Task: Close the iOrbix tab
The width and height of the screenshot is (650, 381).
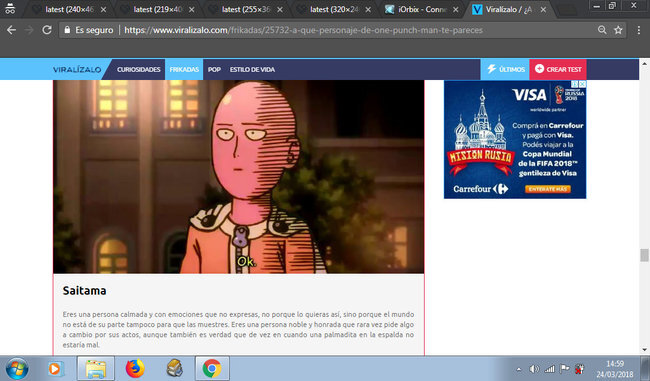Action: coord(456,10)
